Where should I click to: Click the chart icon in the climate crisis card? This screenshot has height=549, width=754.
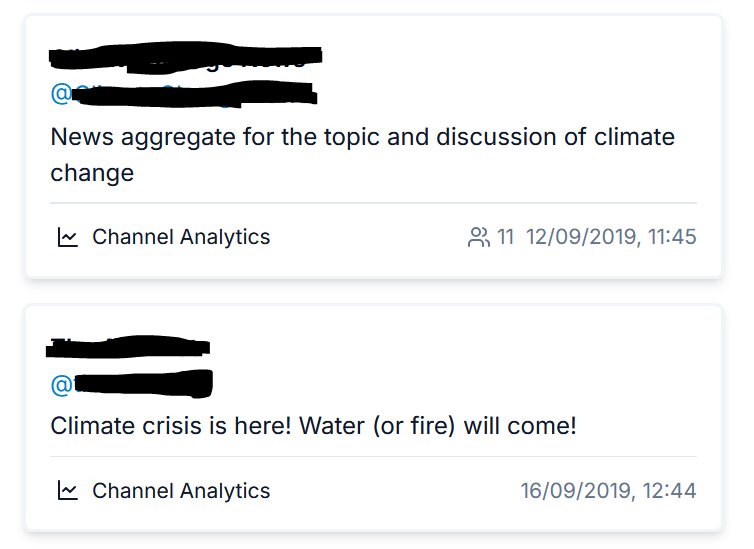coord(67,491)
